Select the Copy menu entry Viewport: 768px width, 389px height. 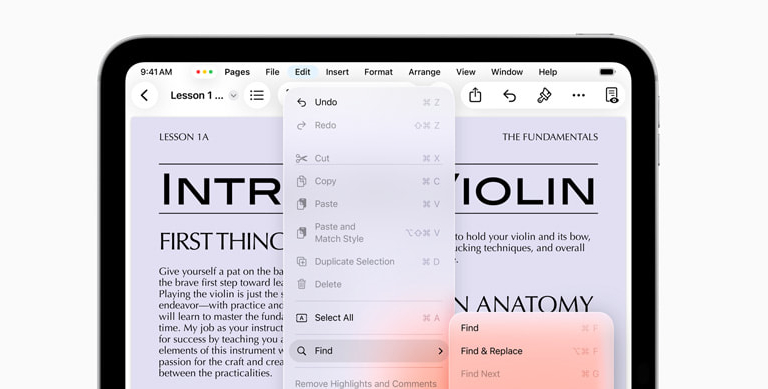coord(368,181)
